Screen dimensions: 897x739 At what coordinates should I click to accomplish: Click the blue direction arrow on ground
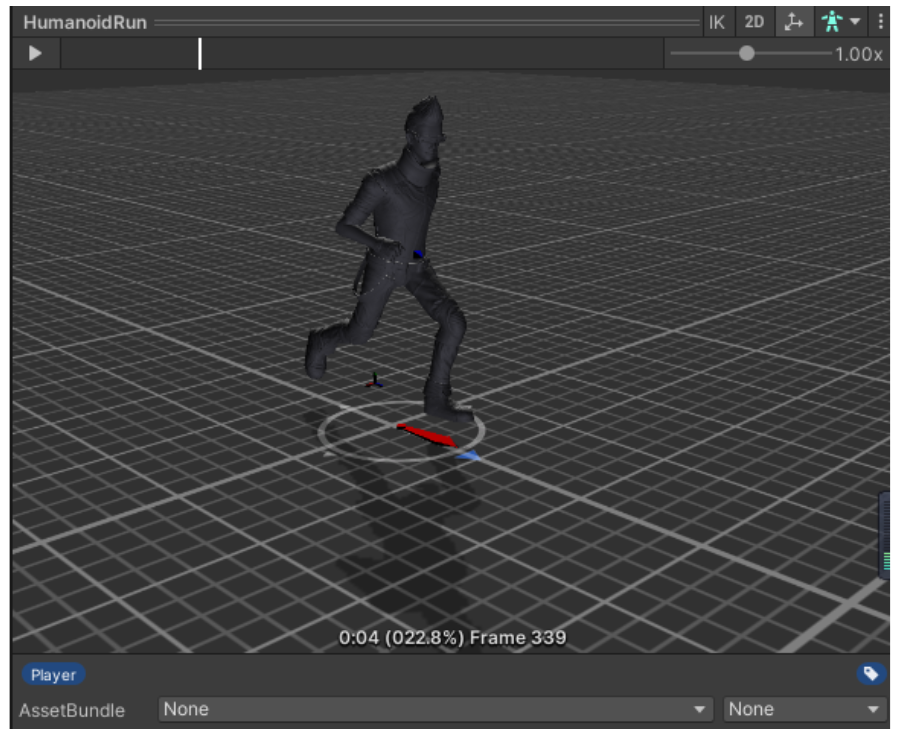click(x=469, y=455)
